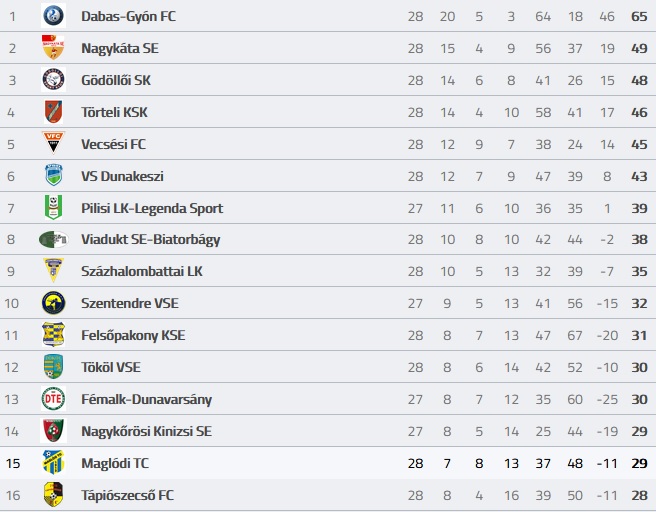Select the highlighted Maglódi TC row
Screen dimensions: 656x512
(328, 463)
